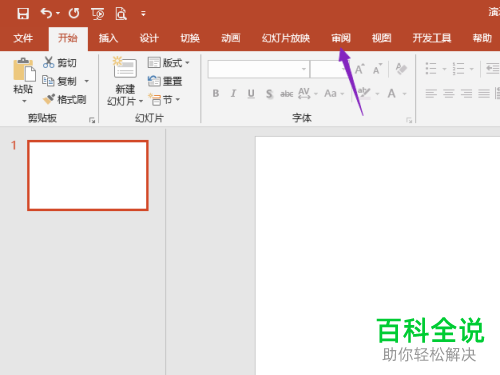Click the 新建幻灯片 icon
Viewport: 500px width, 375px height.
coord(125,68)
